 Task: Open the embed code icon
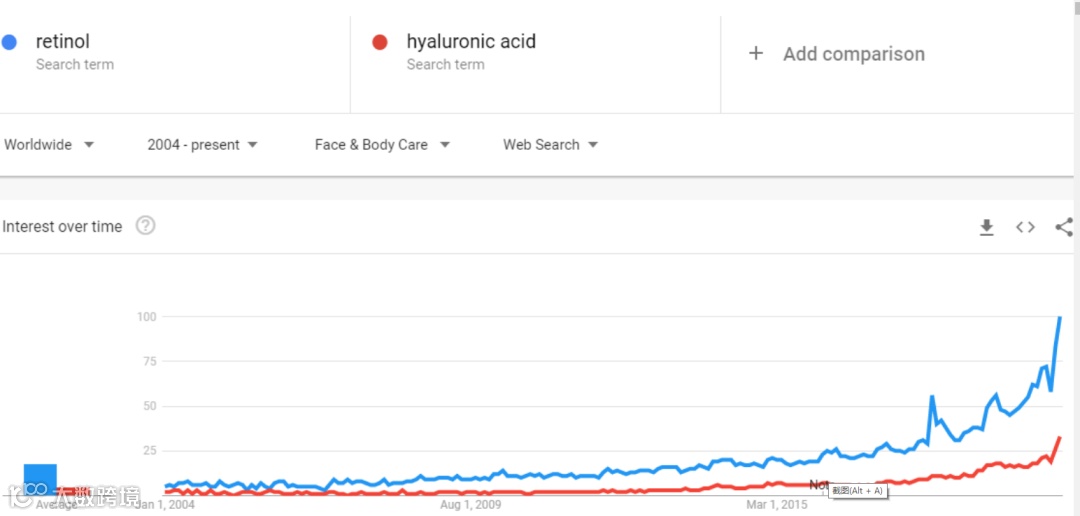click(1025, 227)
